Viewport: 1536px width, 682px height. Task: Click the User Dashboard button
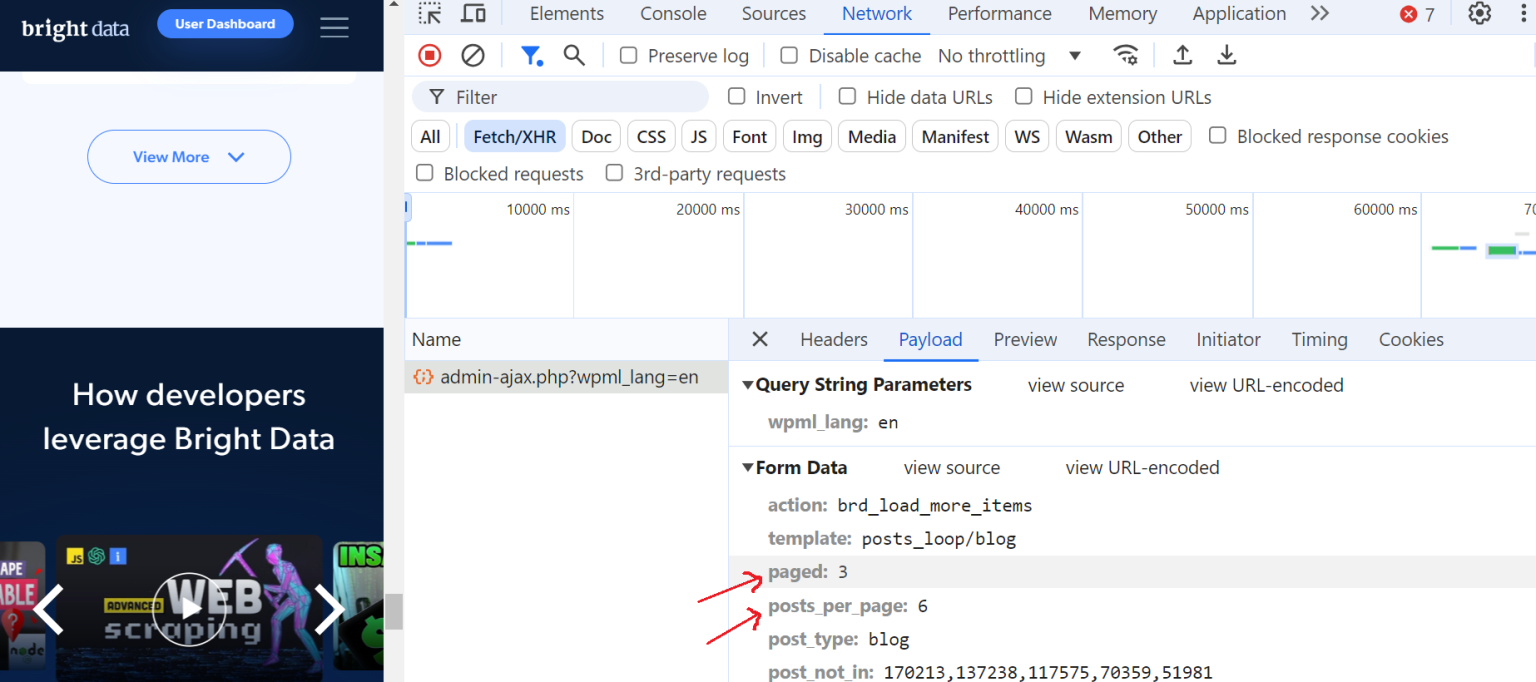click(225, 23)
